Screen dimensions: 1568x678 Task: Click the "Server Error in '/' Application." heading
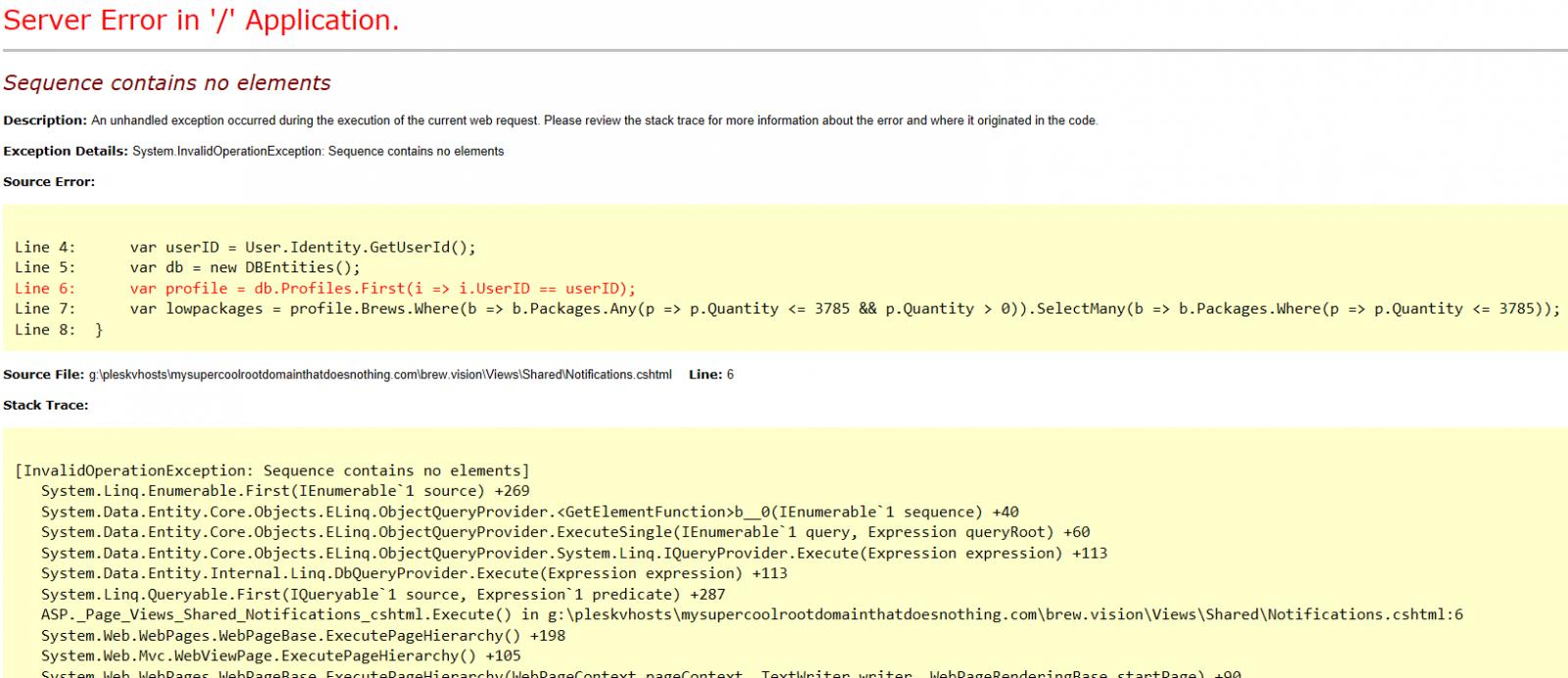[x=201, y=21]
